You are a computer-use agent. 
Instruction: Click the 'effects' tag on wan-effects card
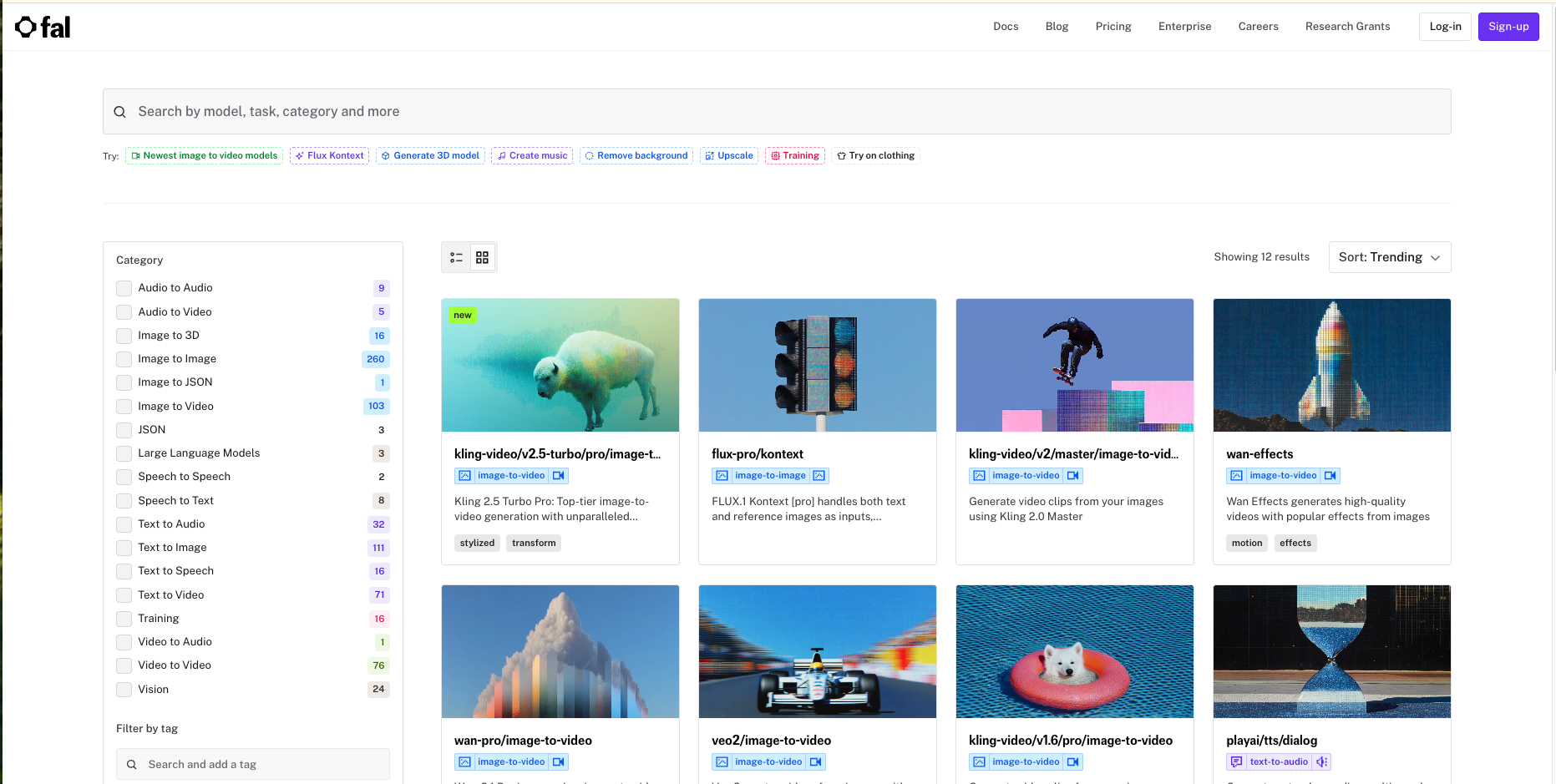1295,543
